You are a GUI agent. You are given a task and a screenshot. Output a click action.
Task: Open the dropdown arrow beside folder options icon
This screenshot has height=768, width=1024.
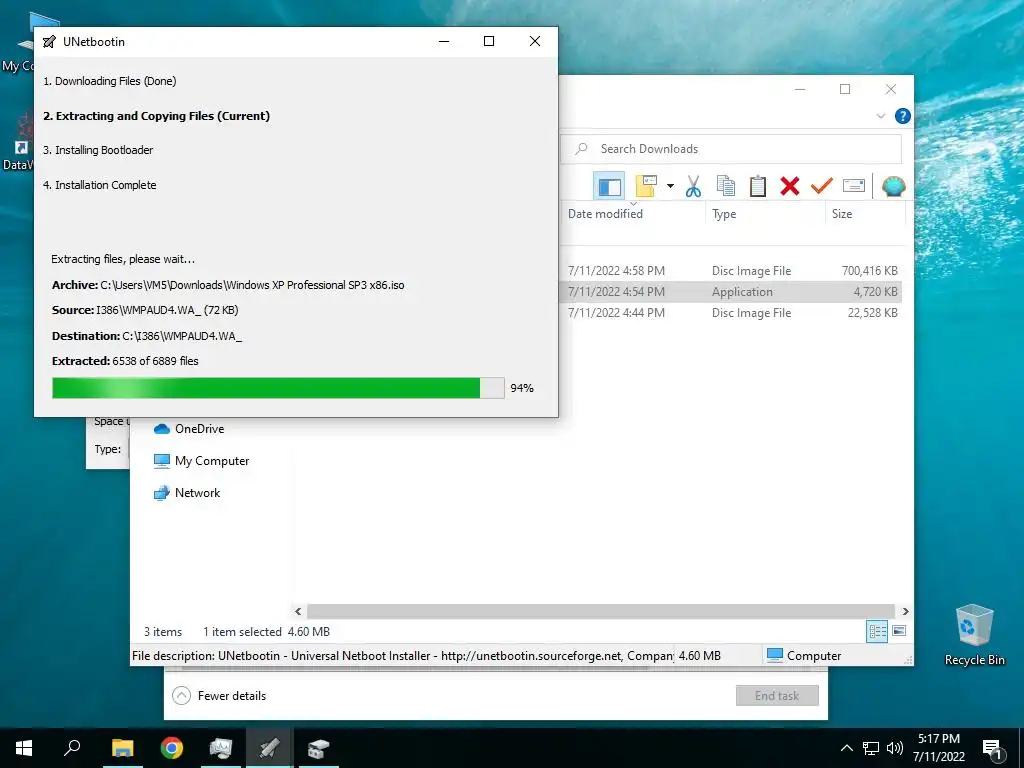(x=670, y=186)
